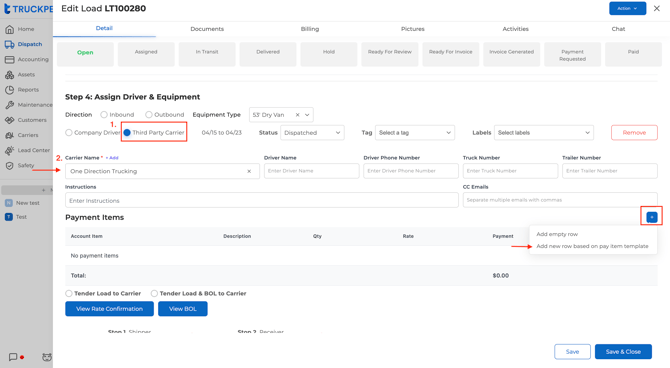Set load status to Ready For Review
670x368 pixels.
tap(390, 54)
